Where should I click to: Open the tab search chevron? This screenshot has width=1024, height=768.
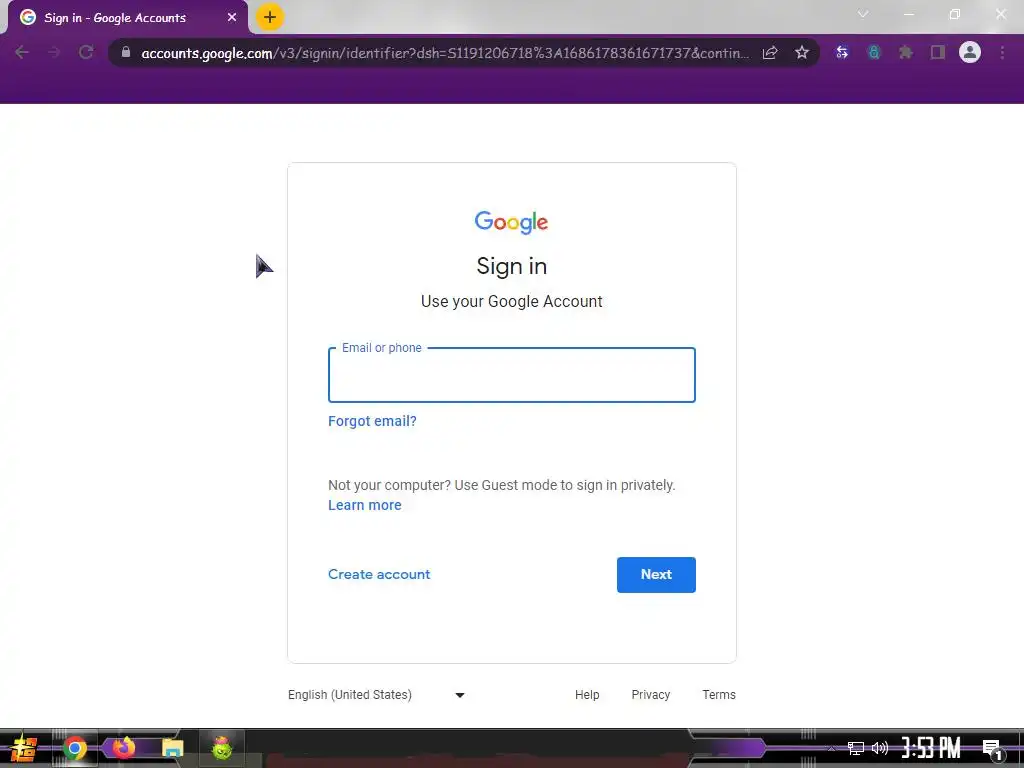(863, 14)
